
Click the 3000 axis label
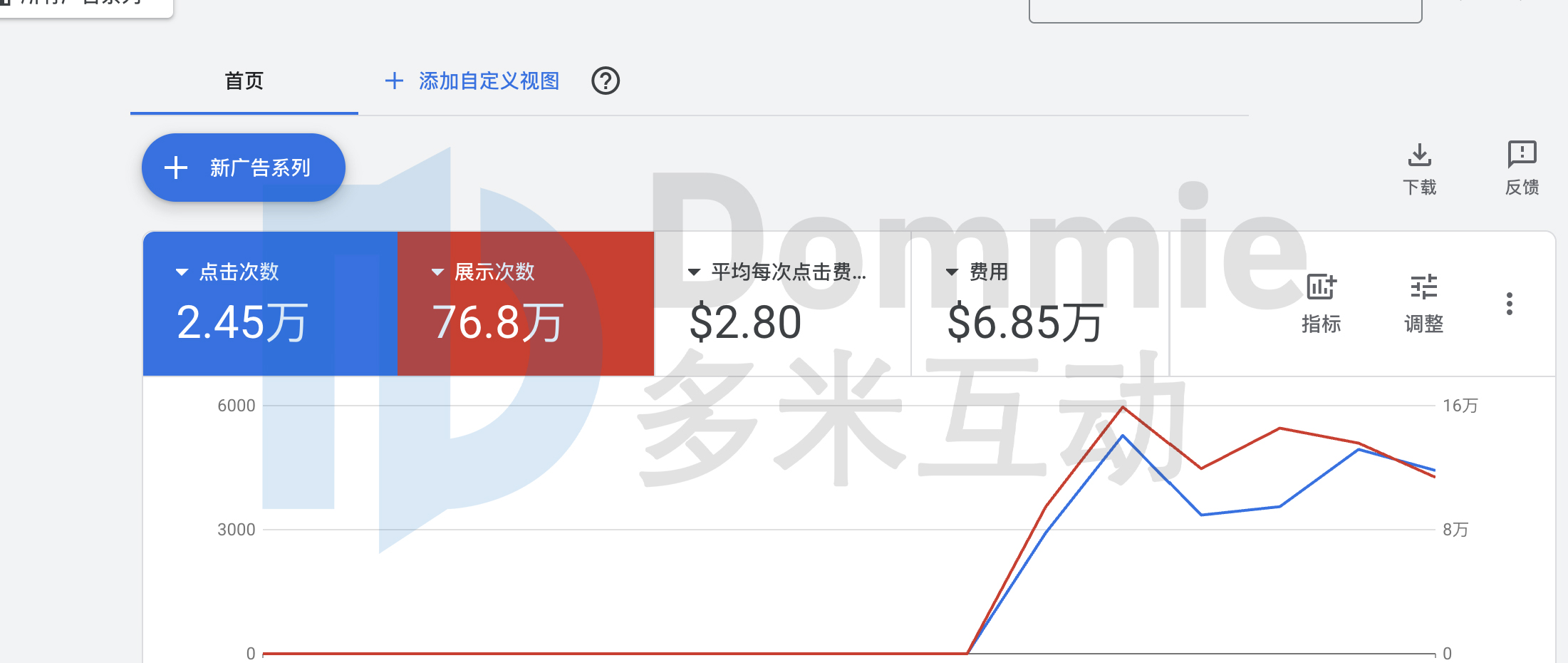(x=237, y=530)
